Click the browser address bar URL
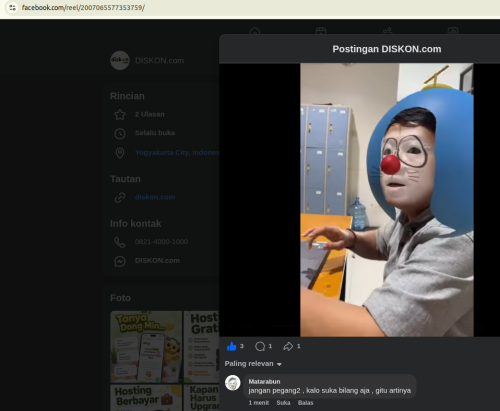Image resolution: width=500 pixels, height=411 pixels. tap(83, 7)
